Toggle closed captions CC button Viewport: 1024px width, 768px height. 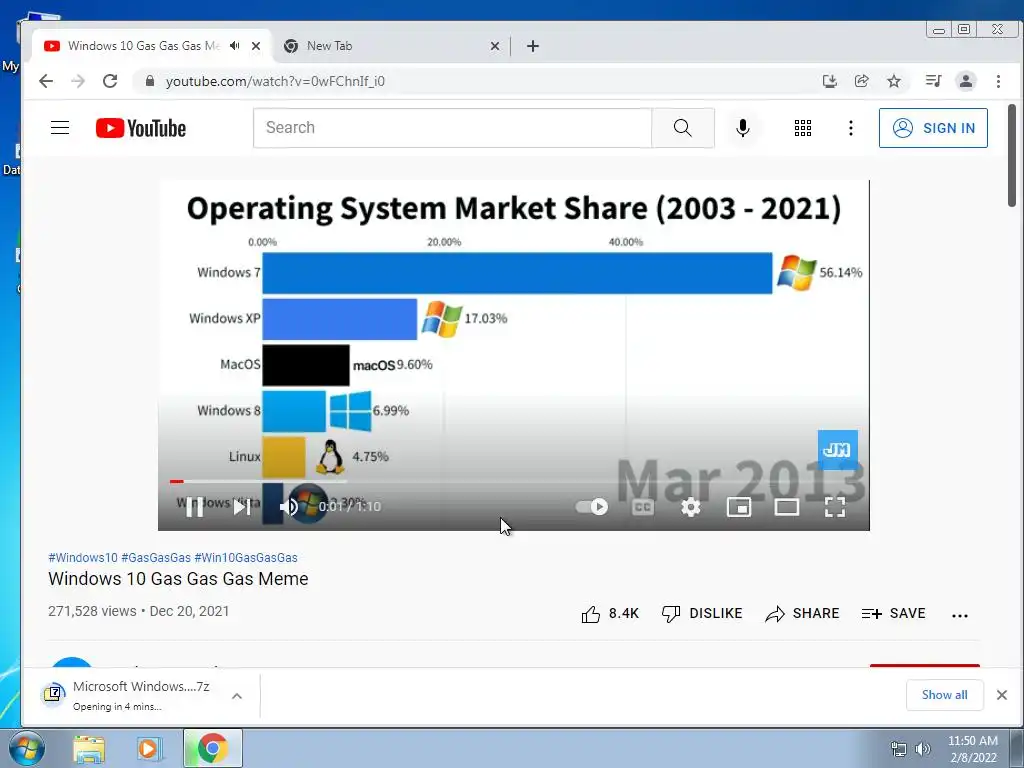coord(643,507)
